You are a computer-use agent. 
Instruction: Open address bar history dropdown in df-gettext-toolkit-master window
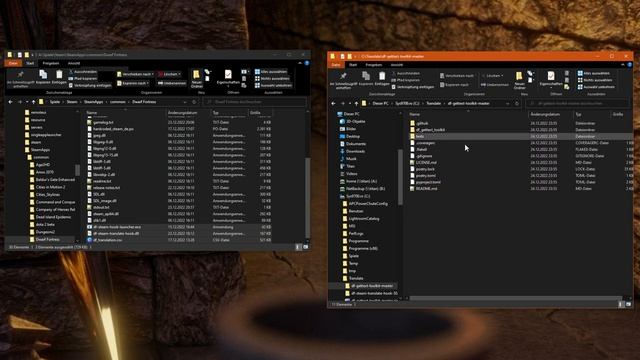[x=508, y=104]
